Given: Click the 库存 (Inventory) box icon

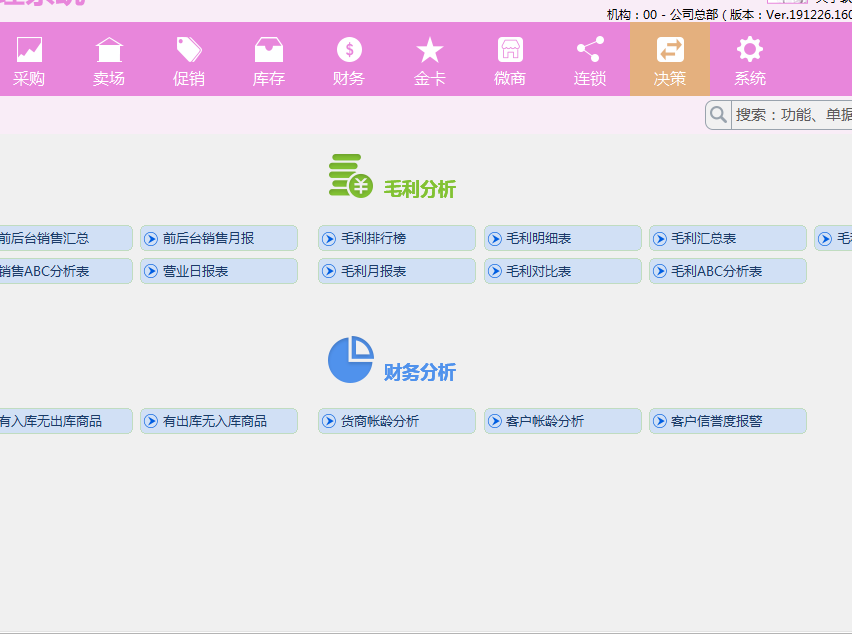Looking at the screenshot, I should point(268,48).
